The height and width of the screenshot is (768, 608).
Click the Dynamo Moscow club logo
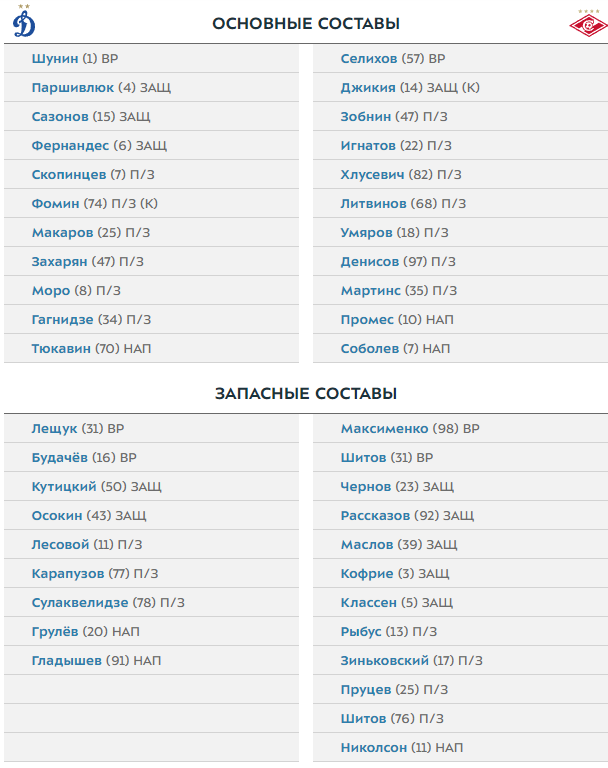[24, 22]
